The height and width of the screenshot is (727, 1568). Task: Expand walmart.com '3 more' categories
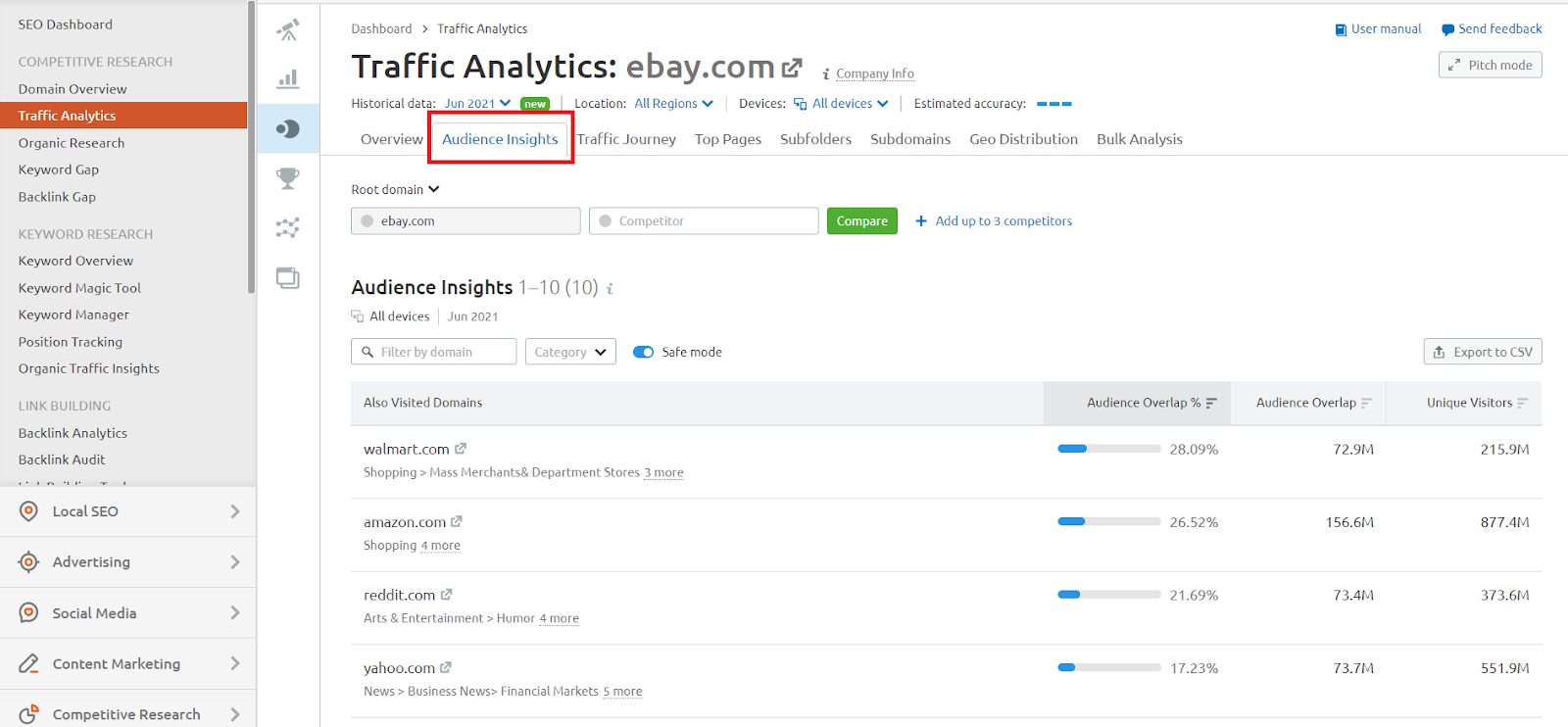click(663, 472)
